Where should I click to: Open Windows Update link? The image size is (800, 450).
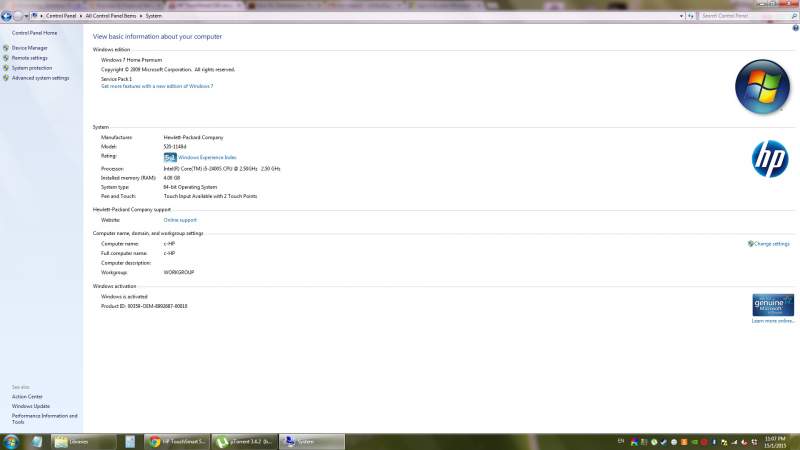[x=31, y=406]
